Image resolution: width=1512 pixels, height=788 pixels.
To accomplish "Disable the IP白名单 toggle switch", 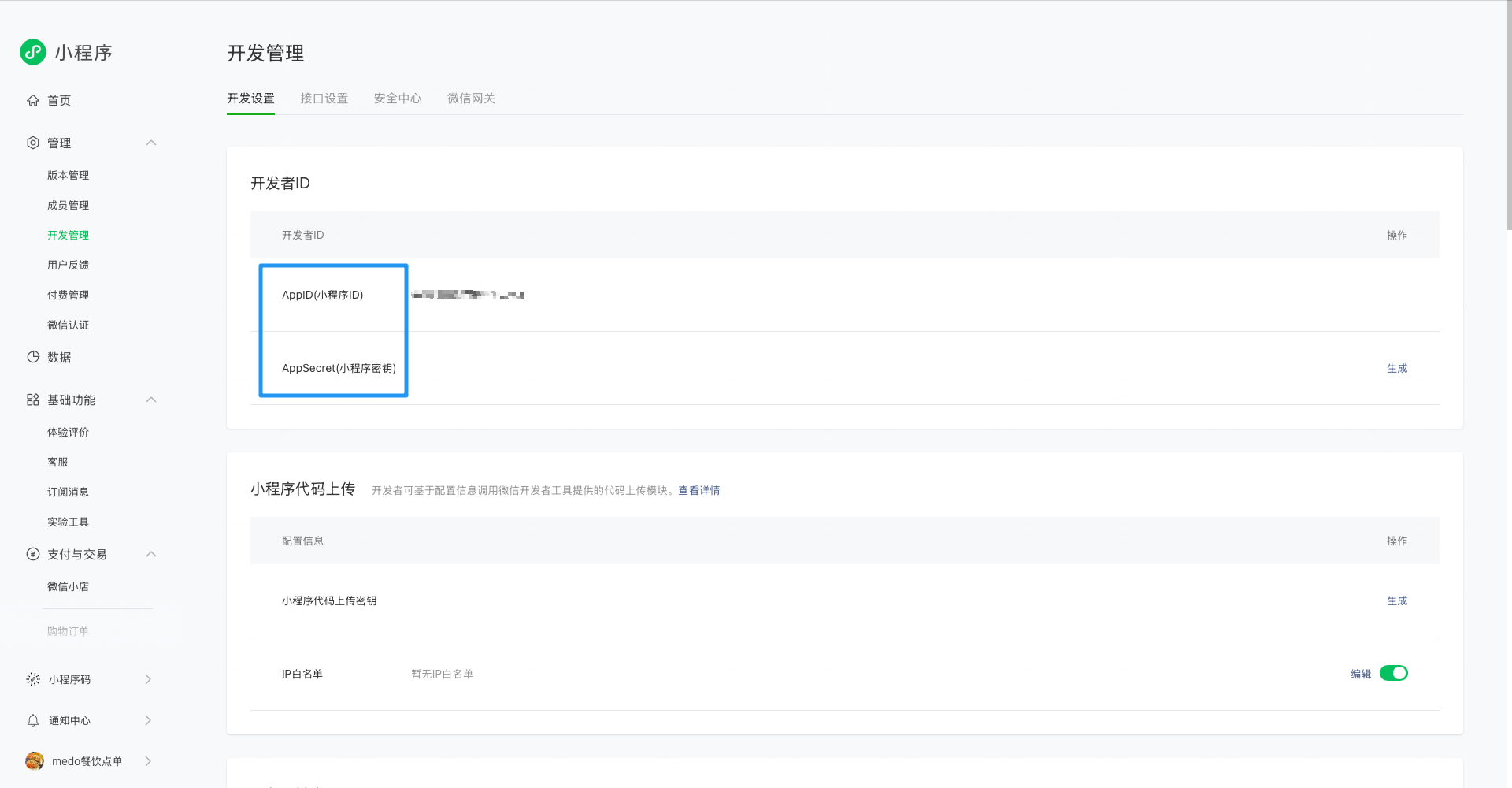I will pos(1393,673).
